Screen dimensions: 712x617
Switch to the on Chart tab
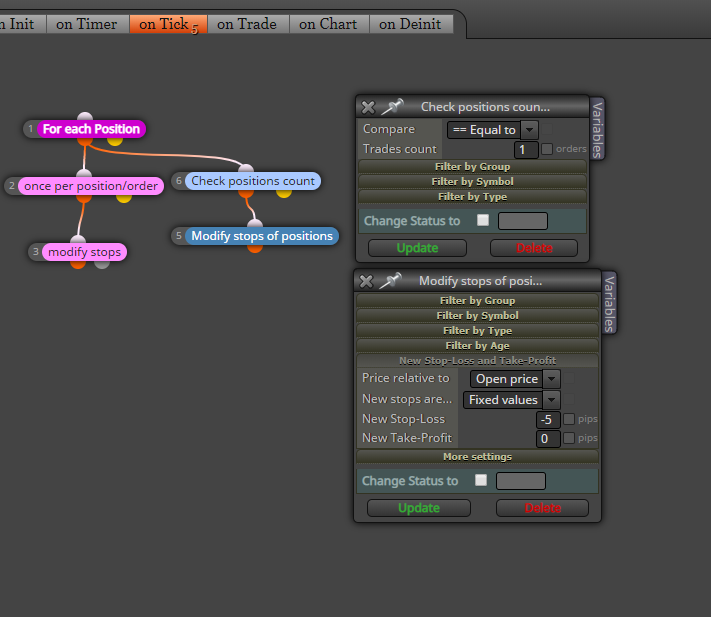329,24
